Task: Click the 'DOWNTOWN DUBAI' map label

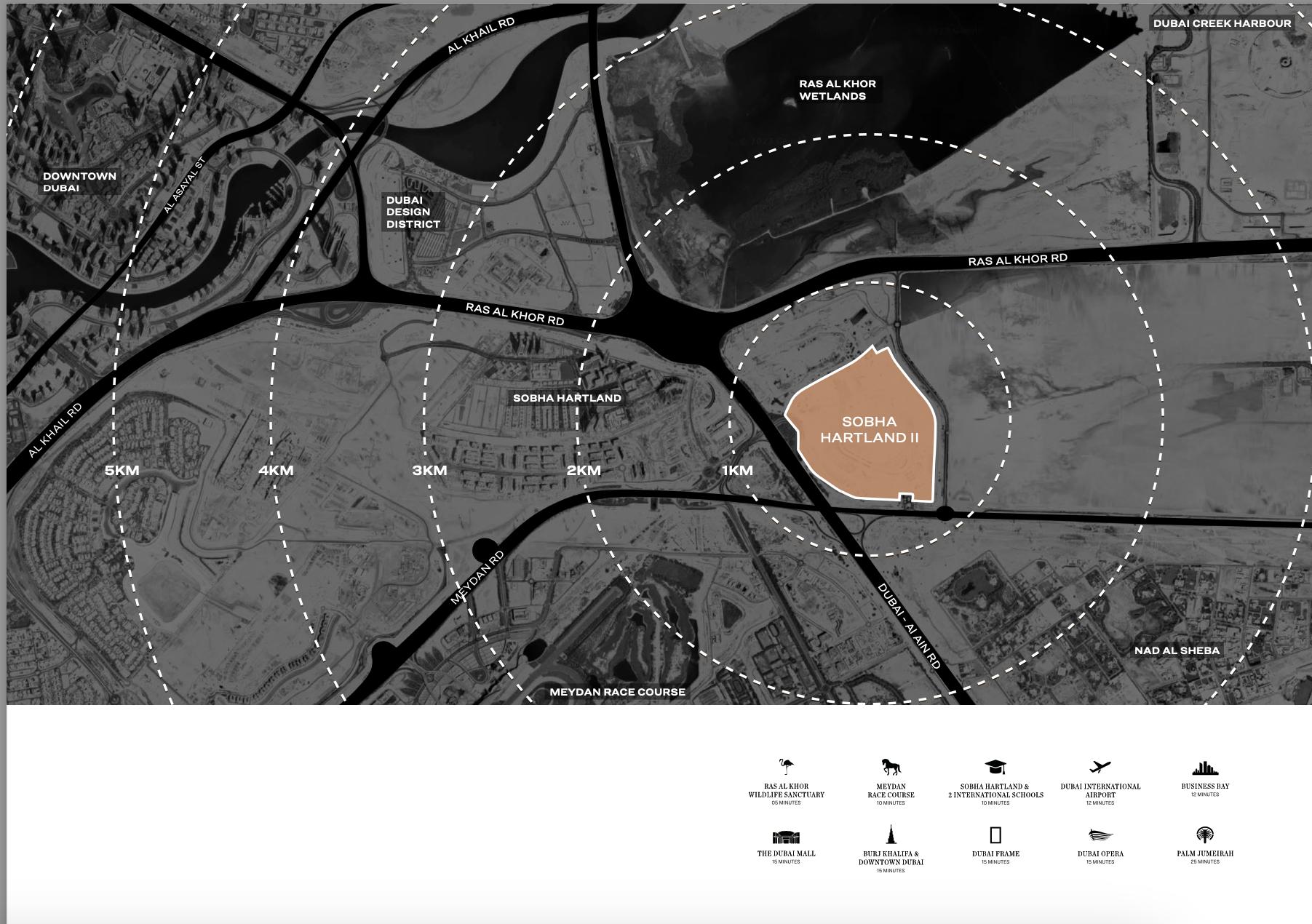Action: pyautogui.click(x=79, y=182)
